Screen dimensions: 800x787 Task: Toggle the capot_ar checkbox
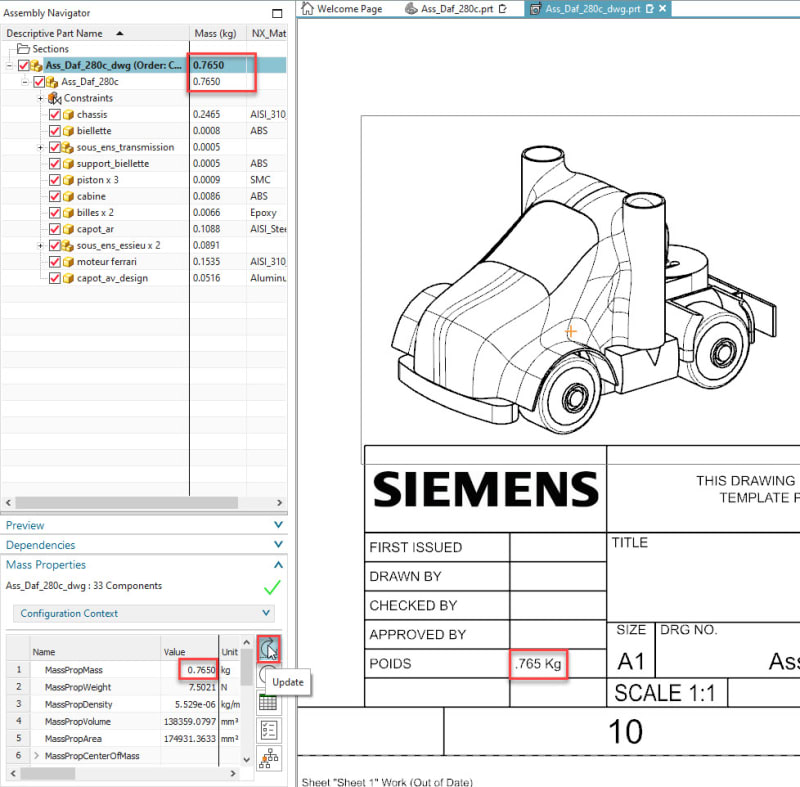click(x=55, y=229)
